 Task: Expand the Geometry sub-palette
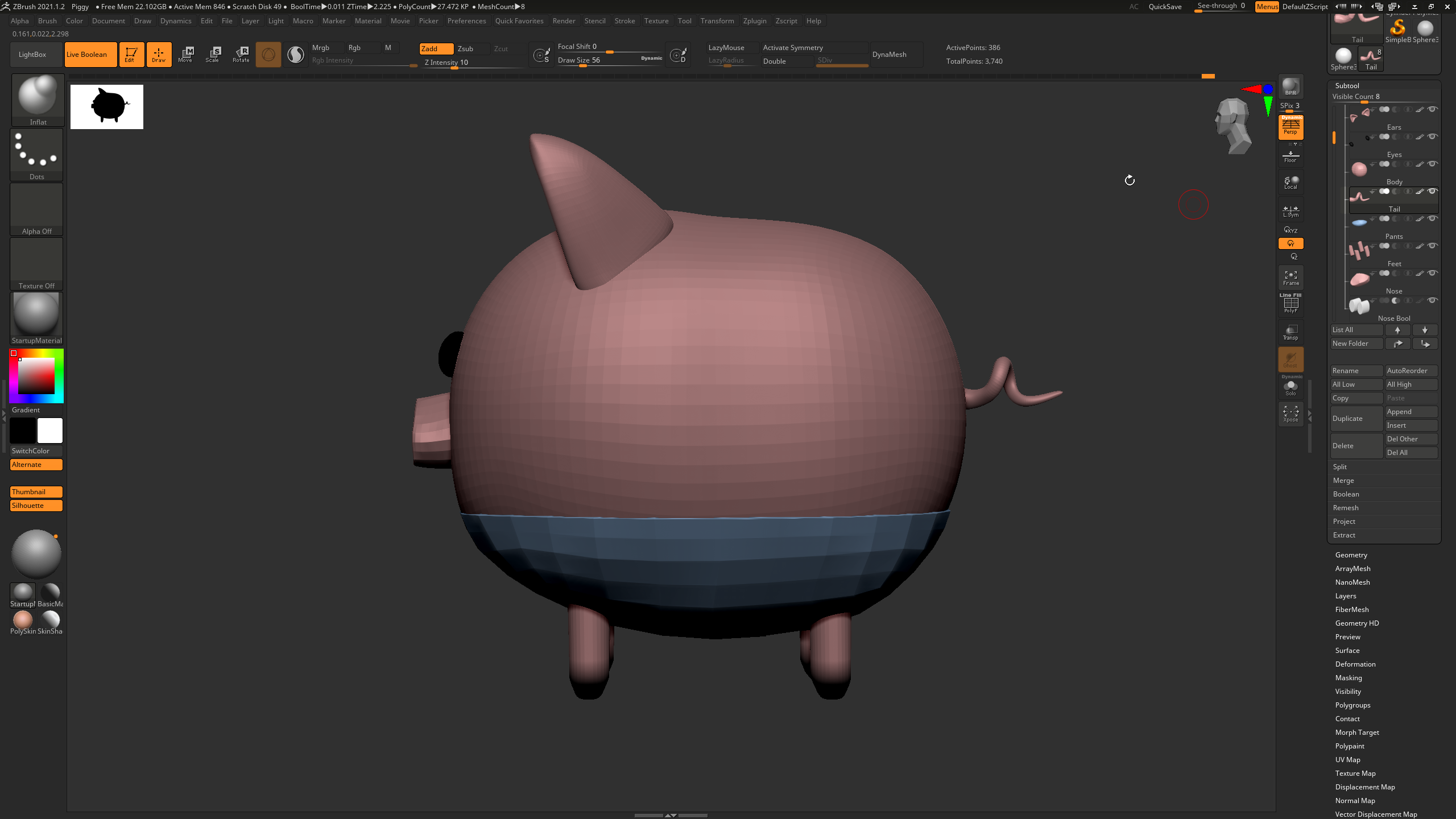click(x=1351, y=555)
